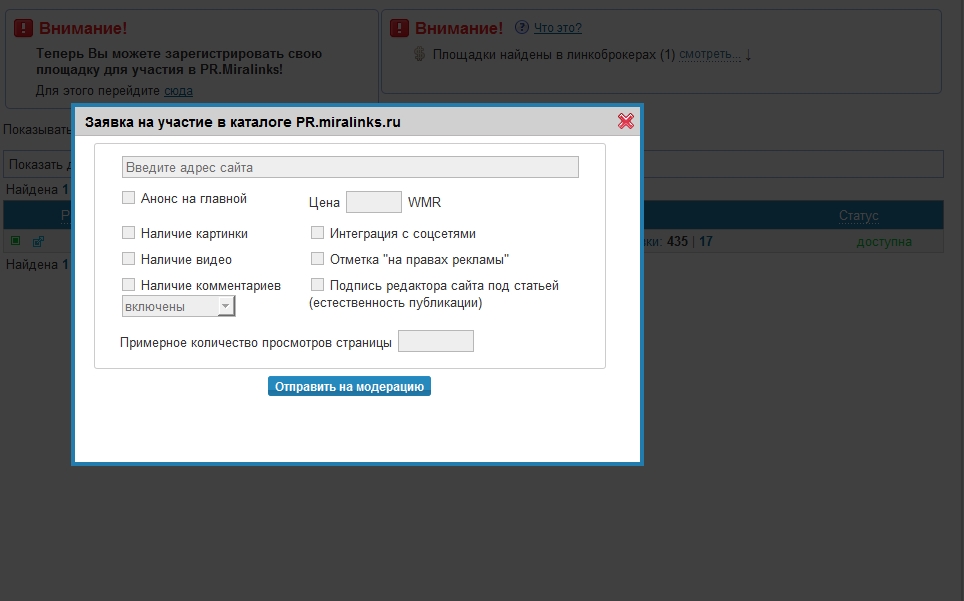Image resolution: width=964 pixels, height=601 pixels.
Task: Click the page views count field
Action: 436,341
